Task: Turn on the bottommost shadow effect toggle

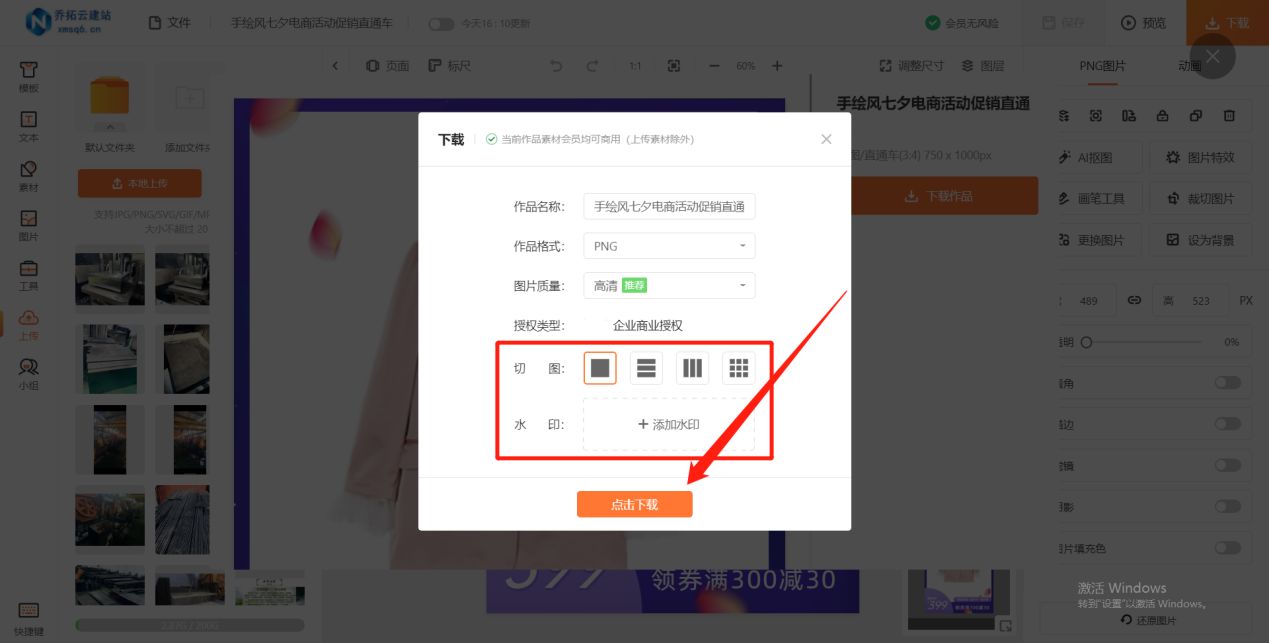Action: coord(1227,507)
